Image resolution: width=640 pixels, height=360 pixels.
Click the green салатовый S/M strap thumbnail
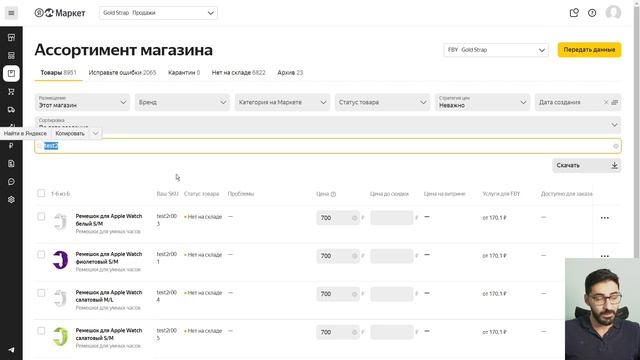[x=60, y=336]
